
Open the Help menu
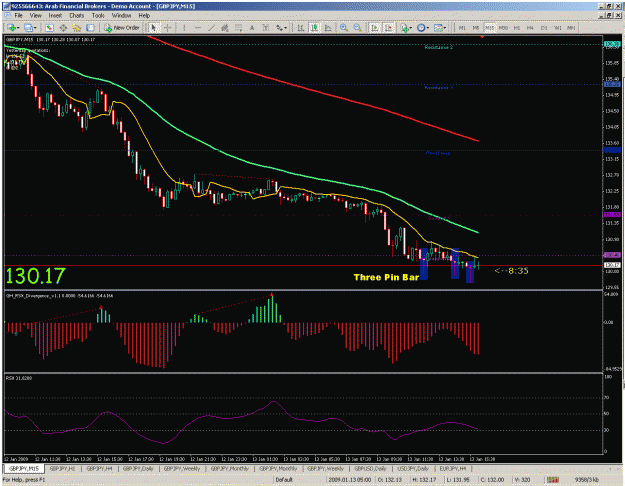(144, 16)
